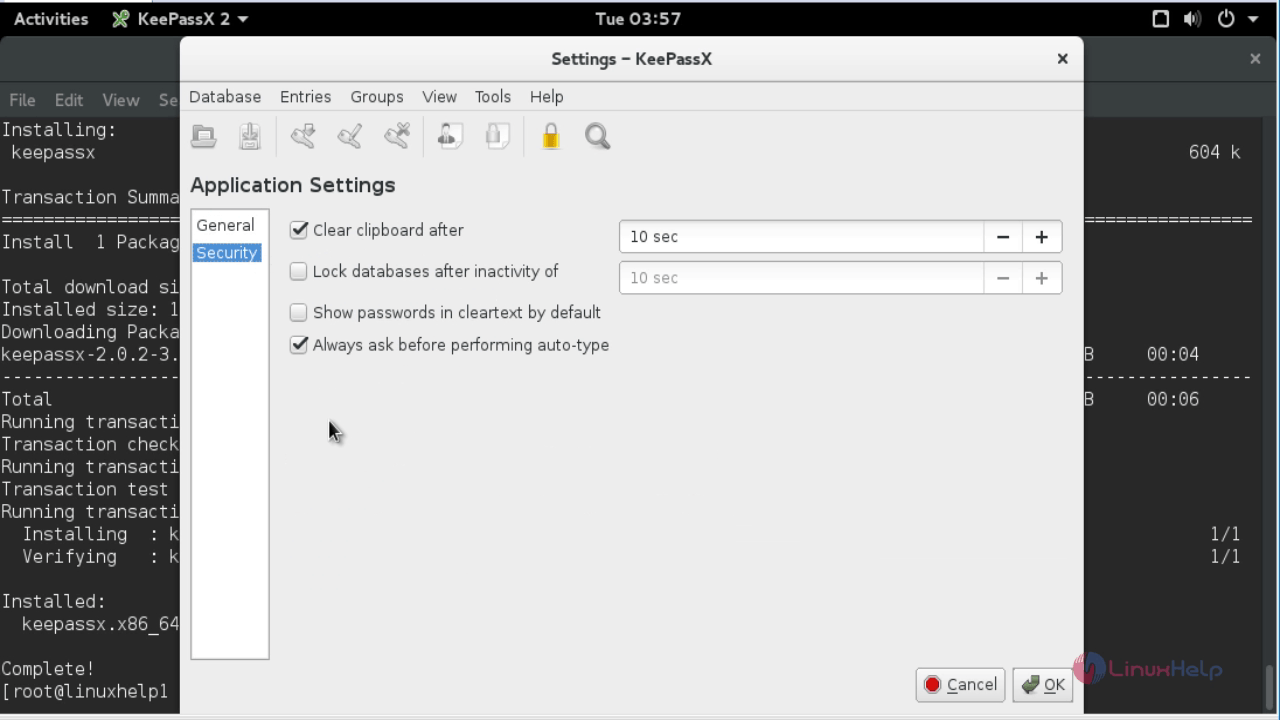1280x720 pixels.
Task: Open the terminal window's Edit menu
Action: click(x=69, y=100)
